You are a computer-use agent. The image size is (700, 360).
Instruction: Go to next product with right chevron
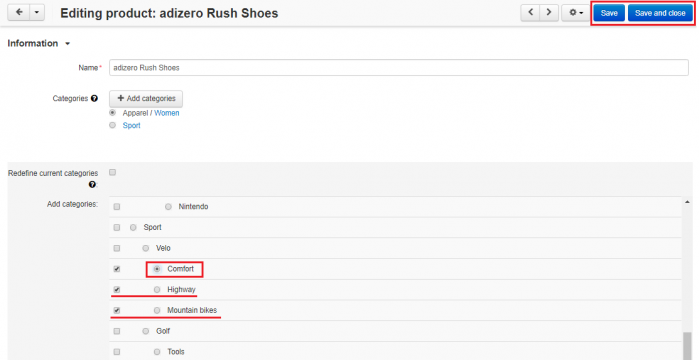(x=549, y=13)
